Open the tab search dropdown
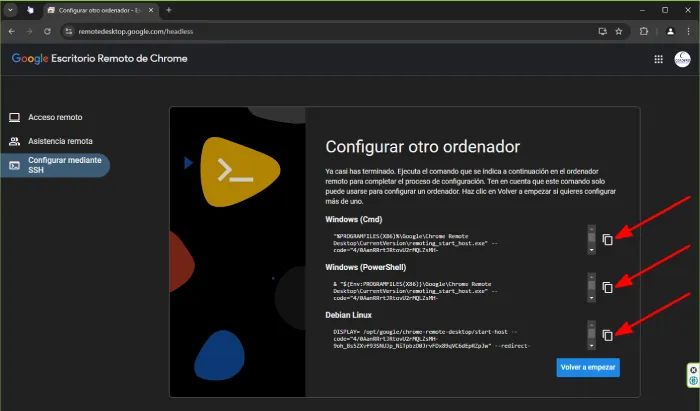The image size is (700, 411). 10,10
